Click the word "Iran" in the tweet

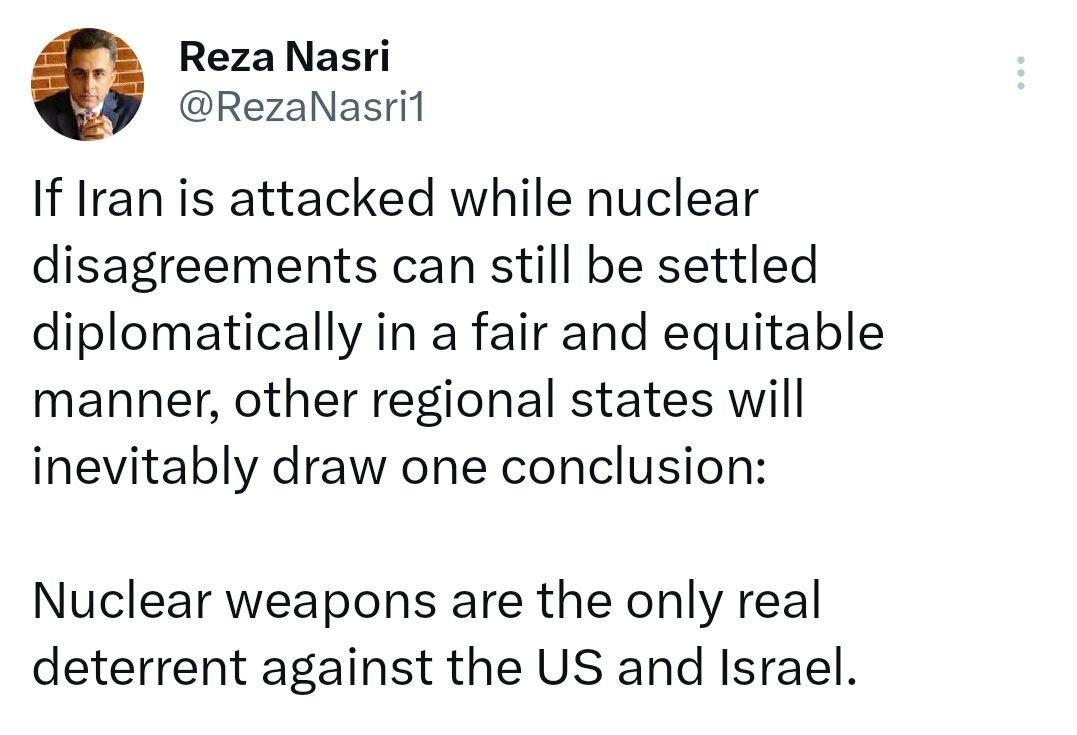(113, 201)
